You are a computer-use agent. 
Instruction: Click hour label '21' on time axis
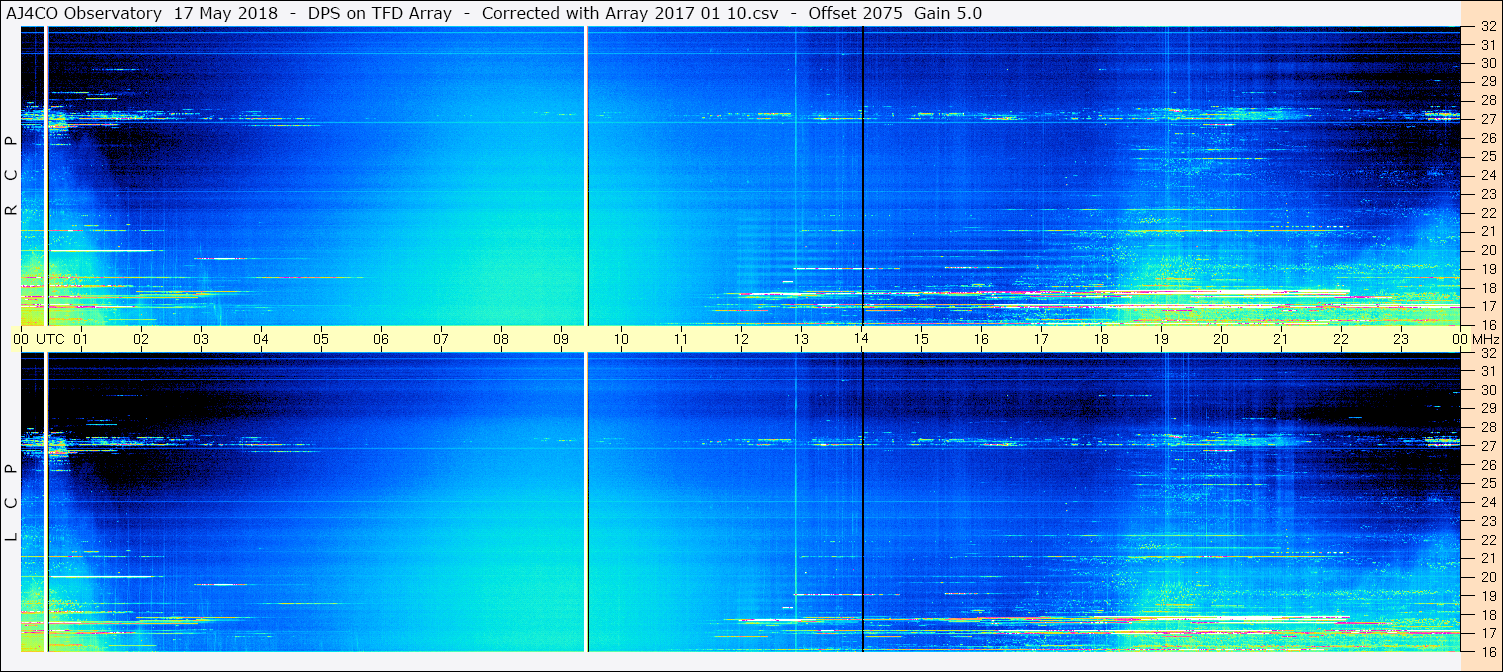(x=1281, y=339)
